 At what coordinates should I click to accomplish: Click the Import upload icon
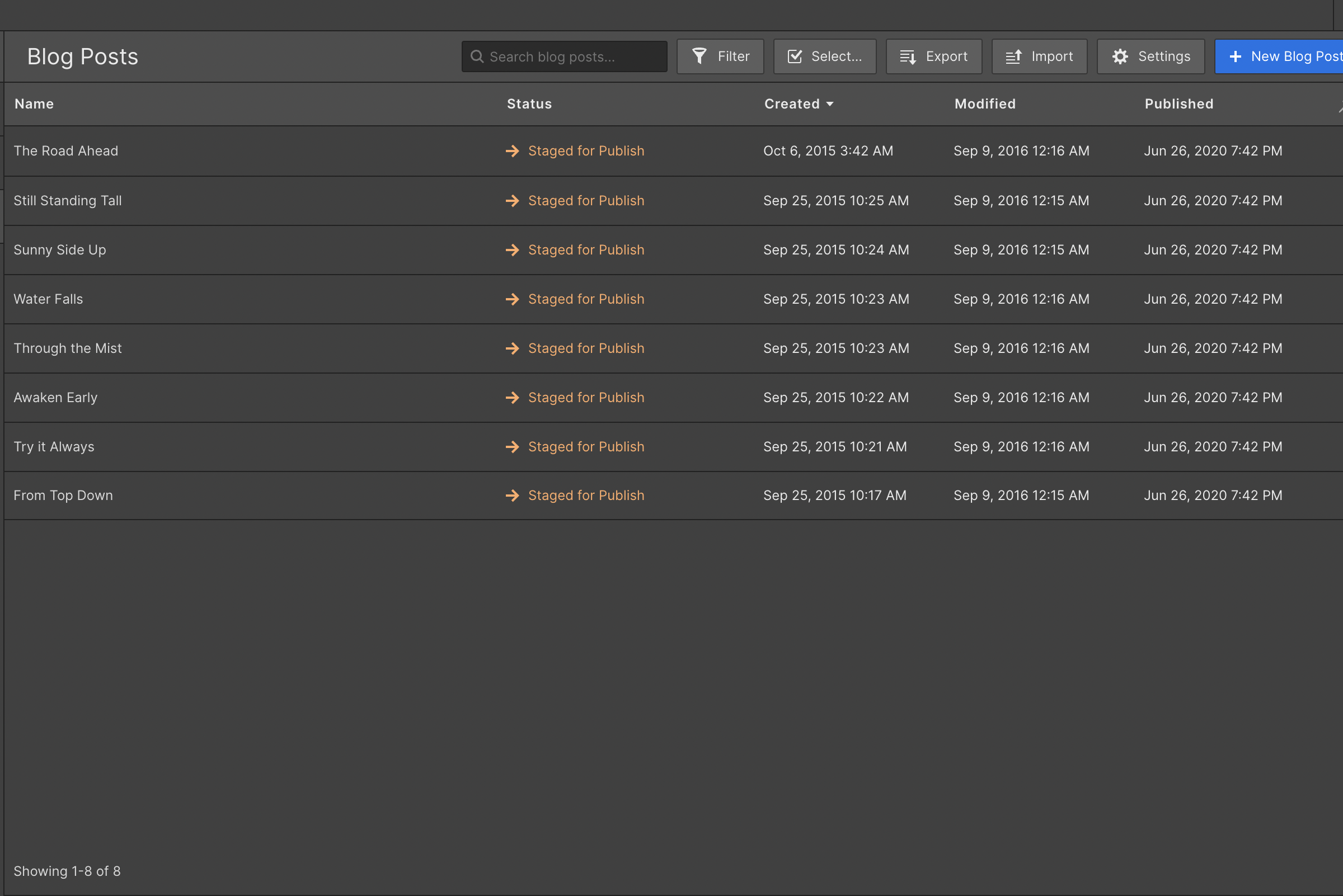pyautogui.click(x=1013, y=56)
